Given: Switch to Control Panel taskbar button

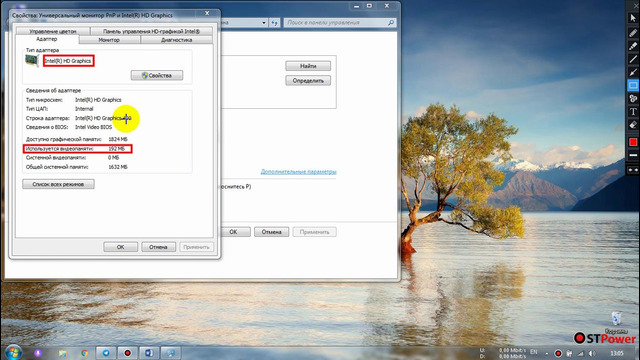Looking at the screenshot, I should click(x=171, y=353).
